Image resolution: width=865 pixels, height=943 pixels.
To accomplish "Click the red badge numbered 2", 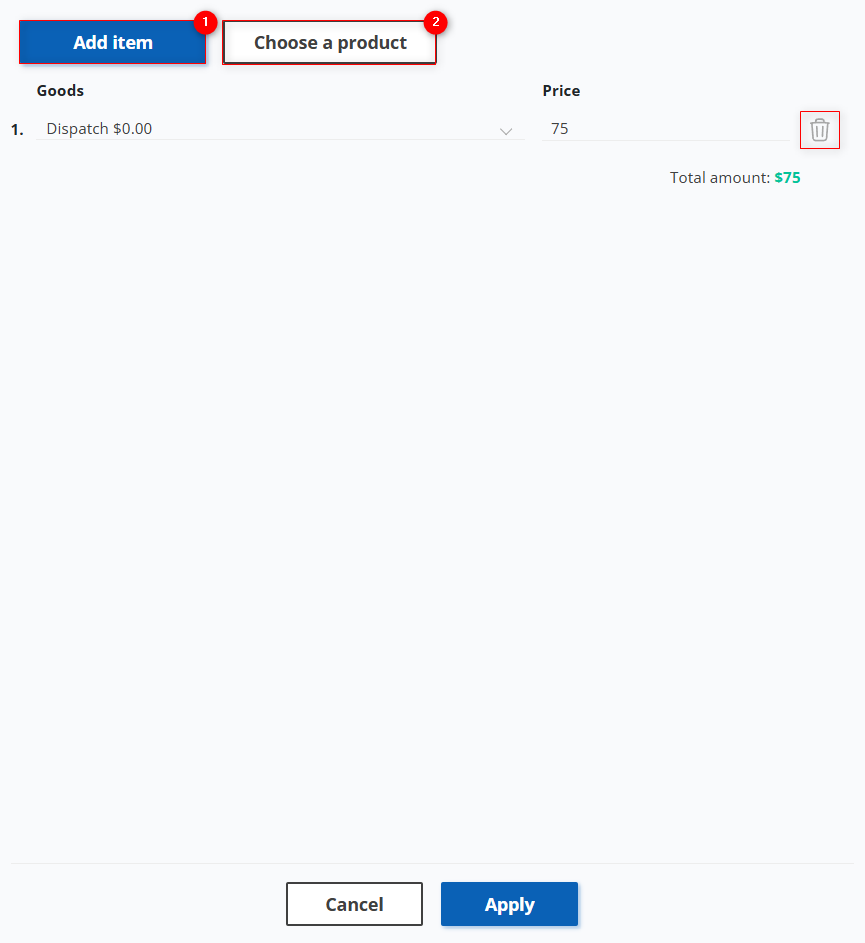I will pyautogui.click(x=436, y=22).
